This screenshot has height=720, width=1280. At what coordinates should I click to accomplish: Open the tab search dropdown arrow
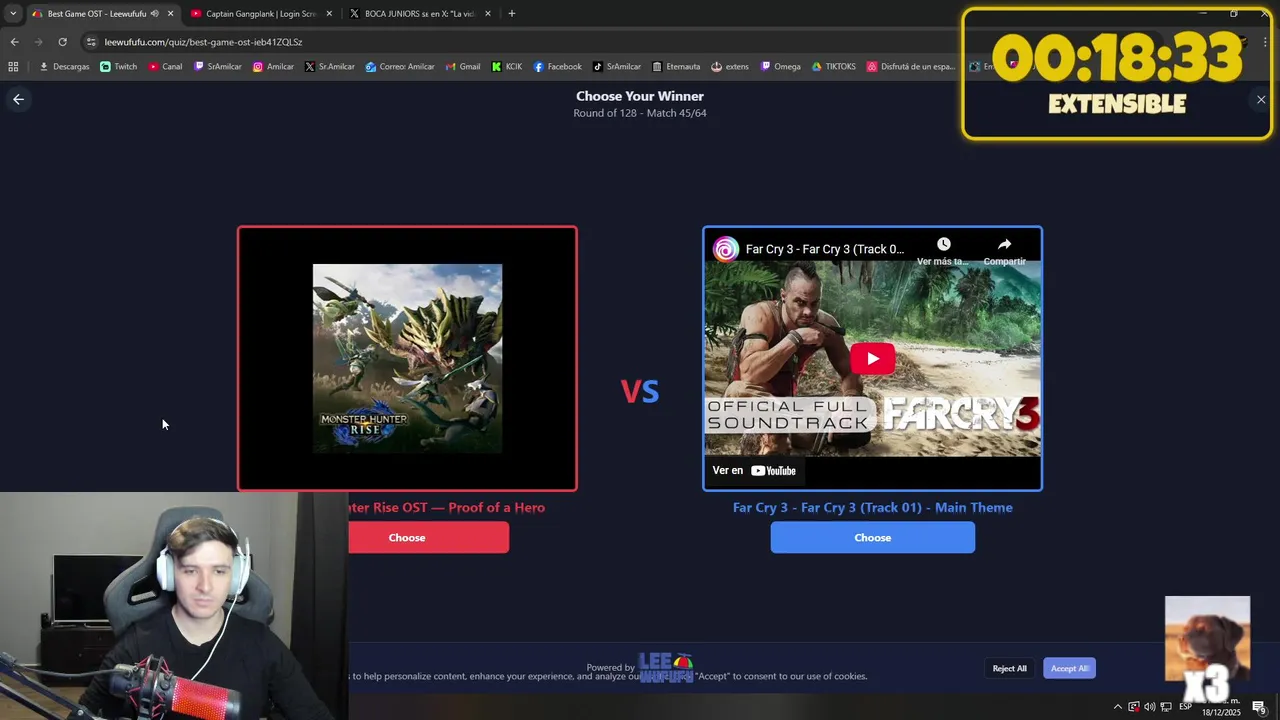12,13
